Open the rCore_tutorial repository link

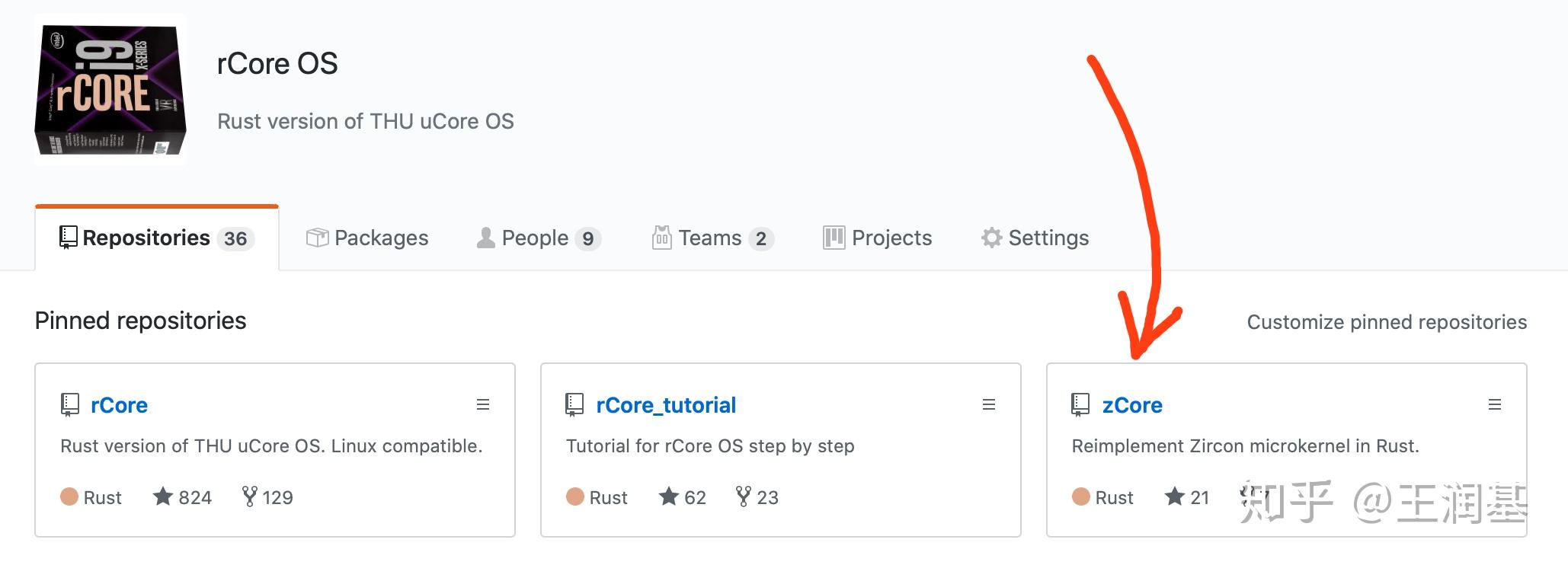click(666, 405)
